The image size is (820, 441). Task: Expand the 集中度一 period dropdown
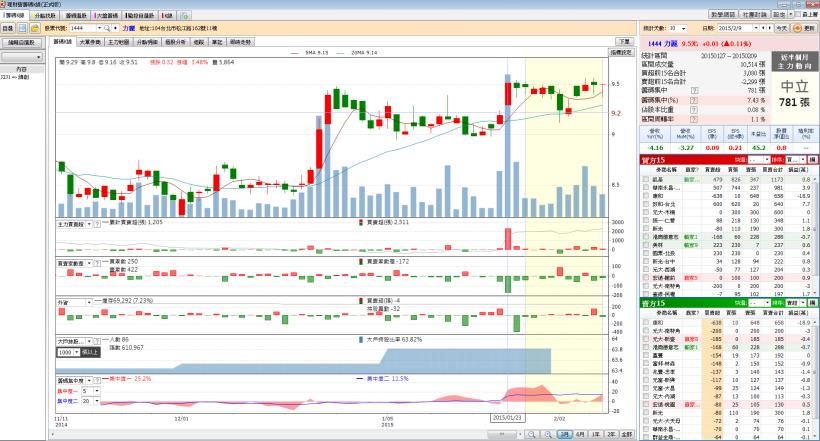(x=94, y=390)
